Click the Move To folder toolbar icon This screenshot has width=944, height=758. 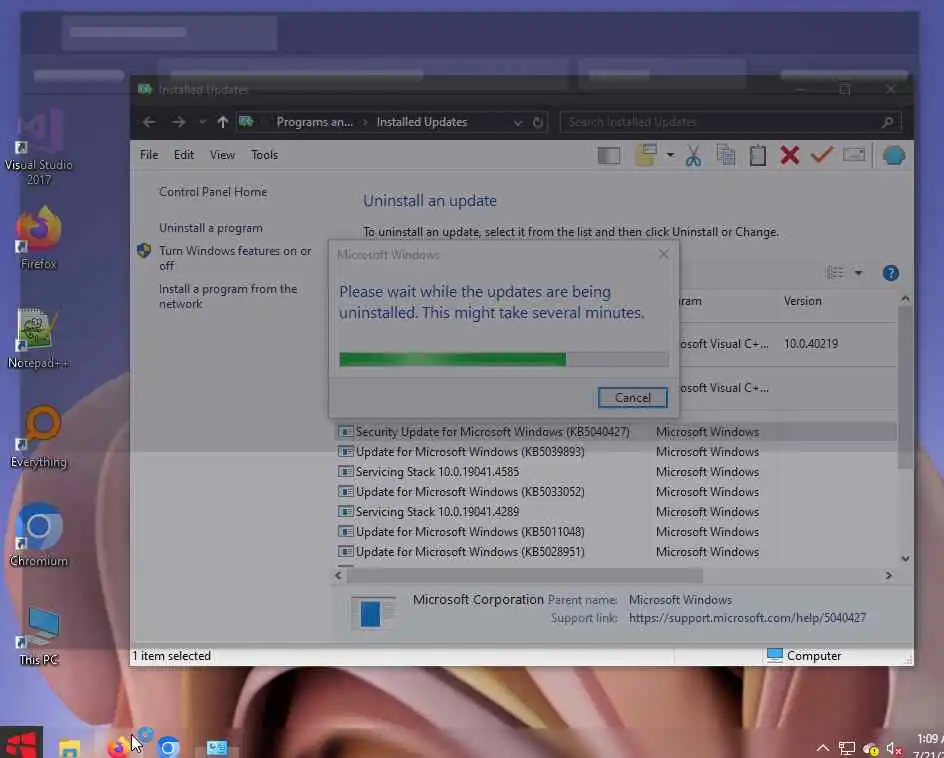point(646,155)
